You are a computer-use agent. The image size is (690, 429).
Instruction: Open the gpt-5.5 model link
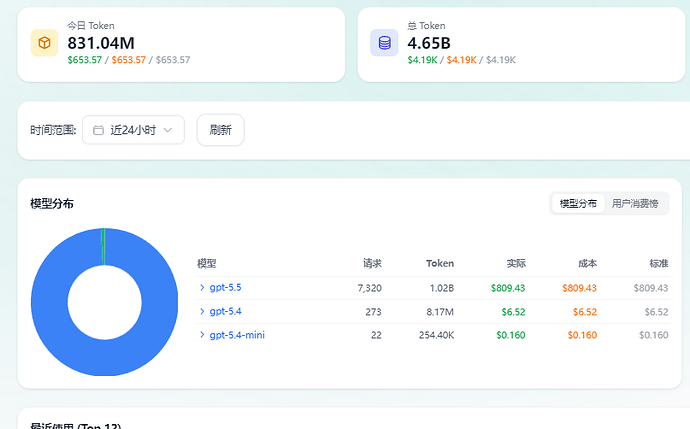[x=225, y=288]
